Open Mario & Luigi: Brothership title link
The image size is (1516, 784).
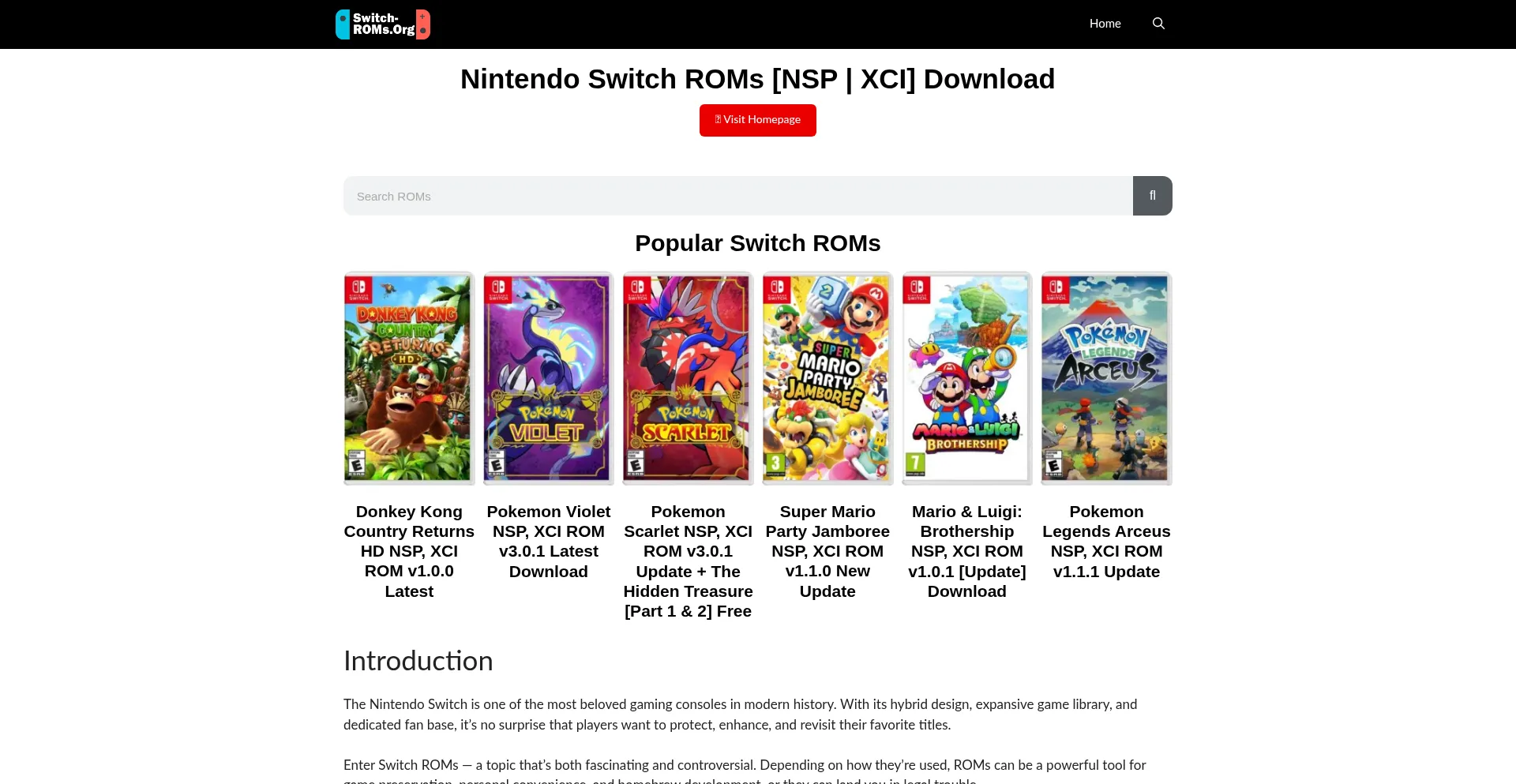tap(966, 551)
